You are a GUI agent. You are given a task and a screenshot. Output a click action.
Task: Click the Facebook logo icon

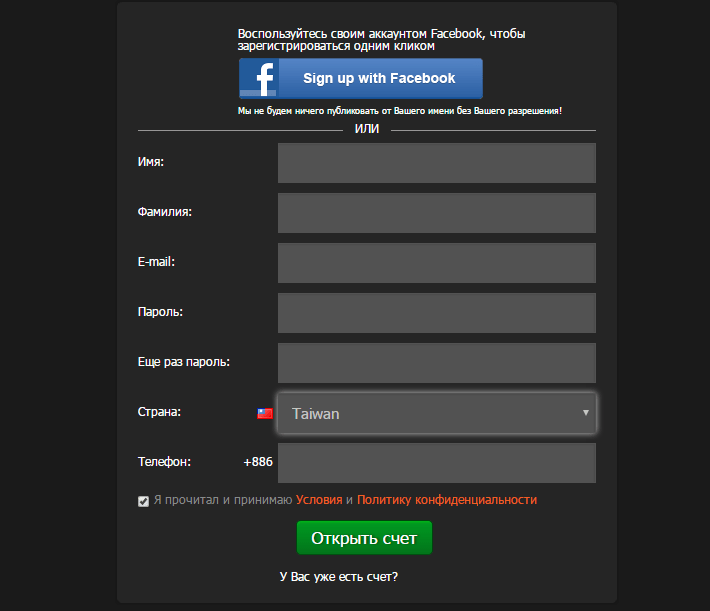tap(259, 78)
